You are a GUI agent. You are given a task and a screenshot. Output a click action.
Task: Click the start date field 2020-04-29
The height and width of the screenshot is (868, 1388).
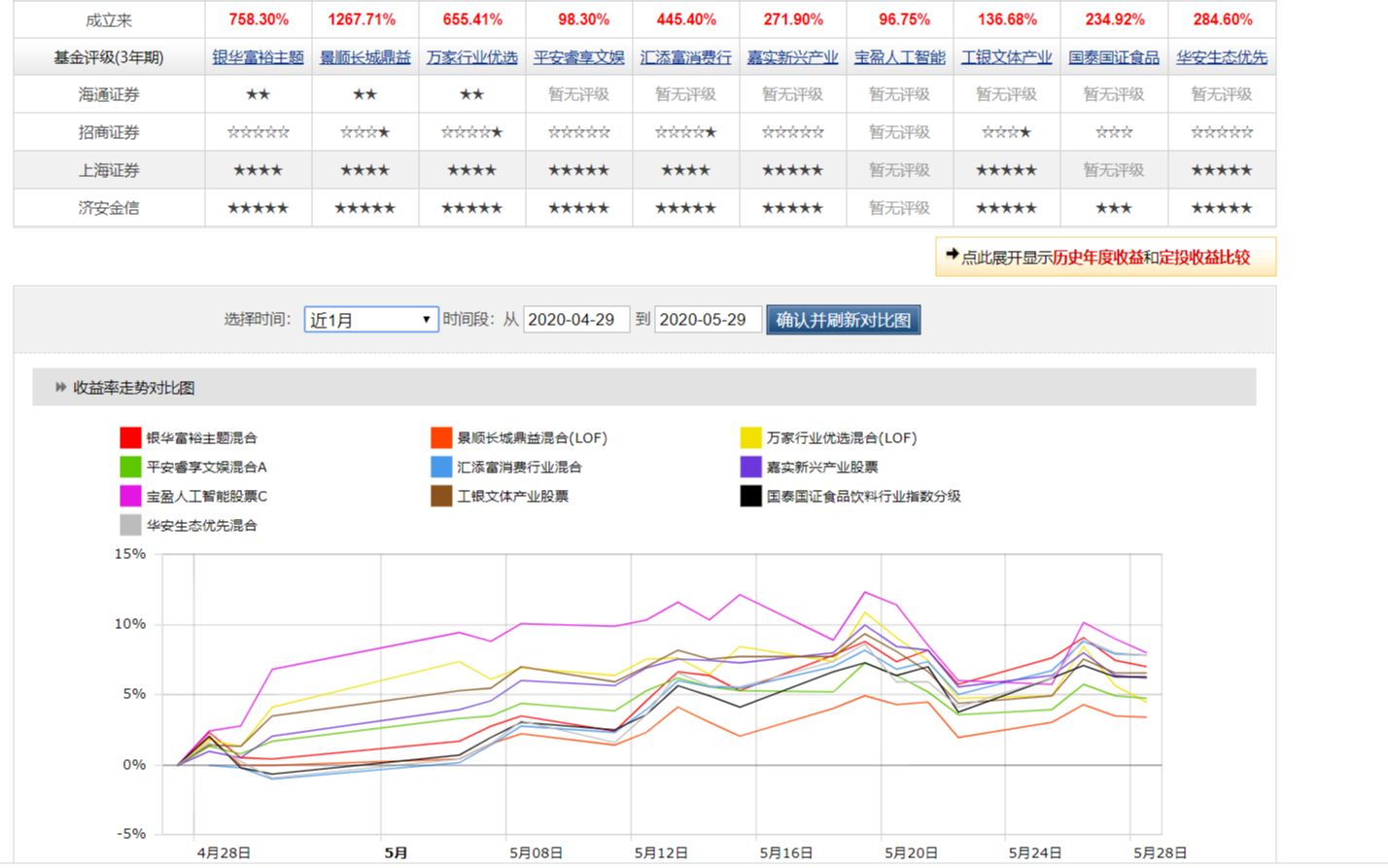click(x=575, y=320)
